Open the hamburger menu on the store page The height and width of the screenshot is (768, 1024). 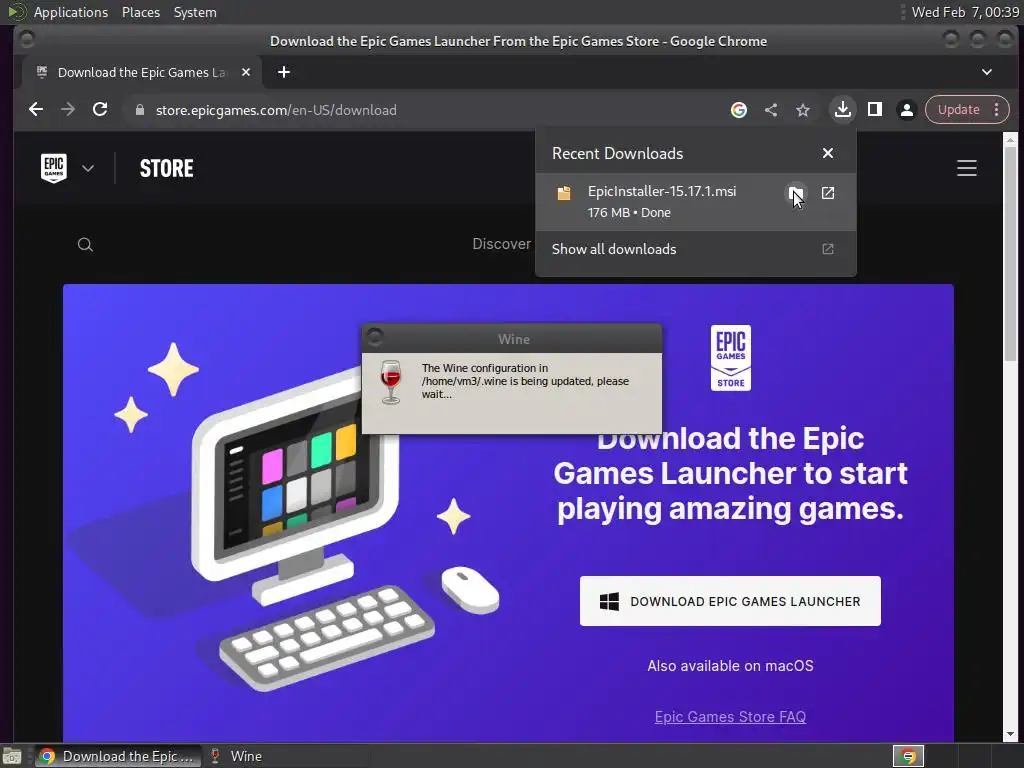pyautogui.click(x=967, y=168)
